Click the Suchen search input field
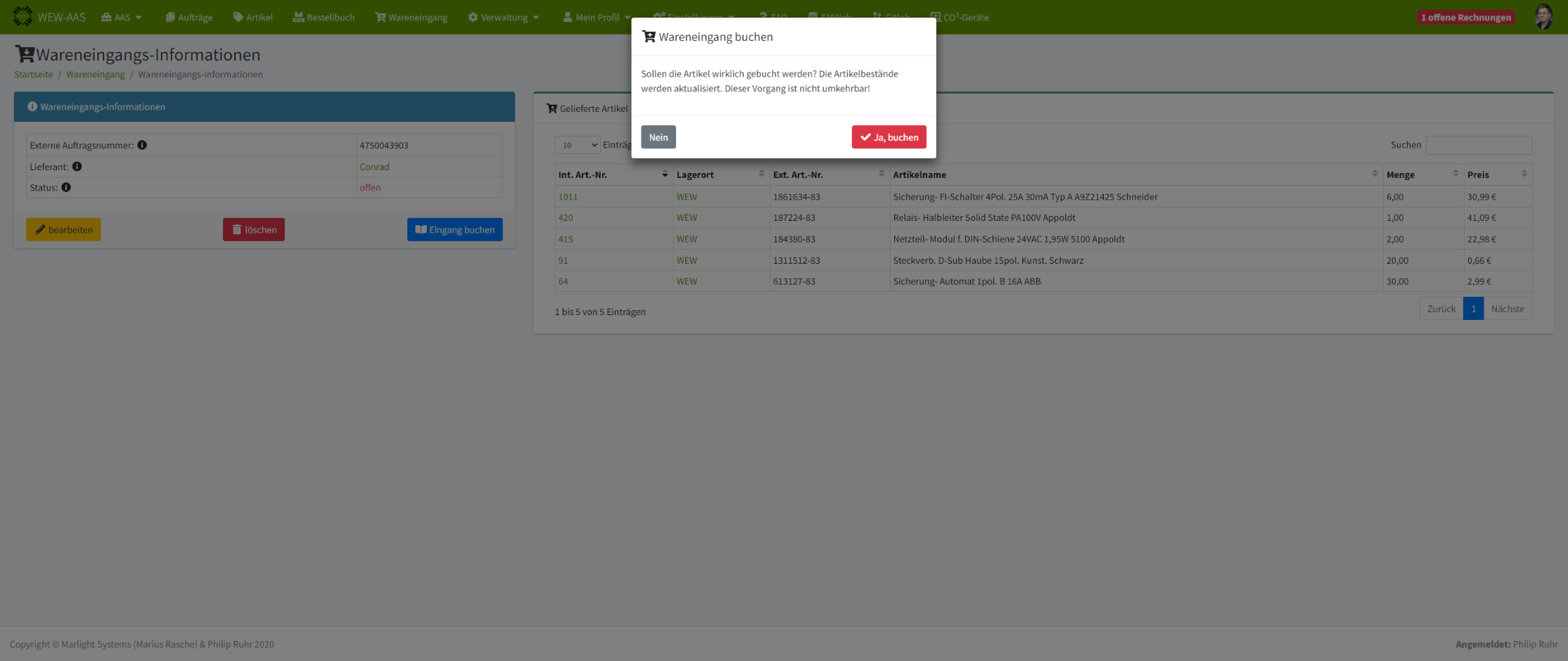 [1478, 145]
